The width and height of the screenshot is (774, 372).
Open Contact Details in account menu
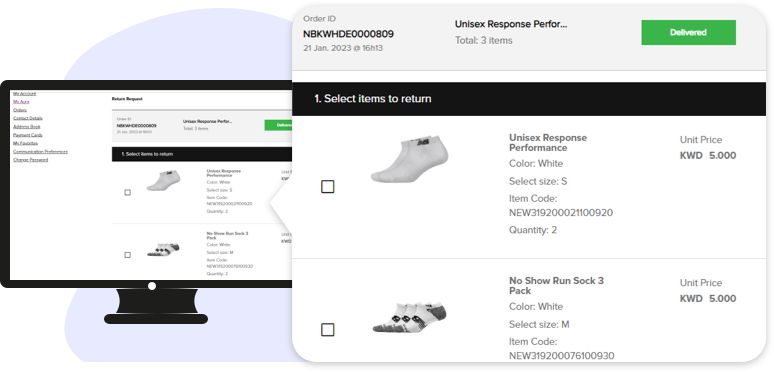tap(28, 118)
